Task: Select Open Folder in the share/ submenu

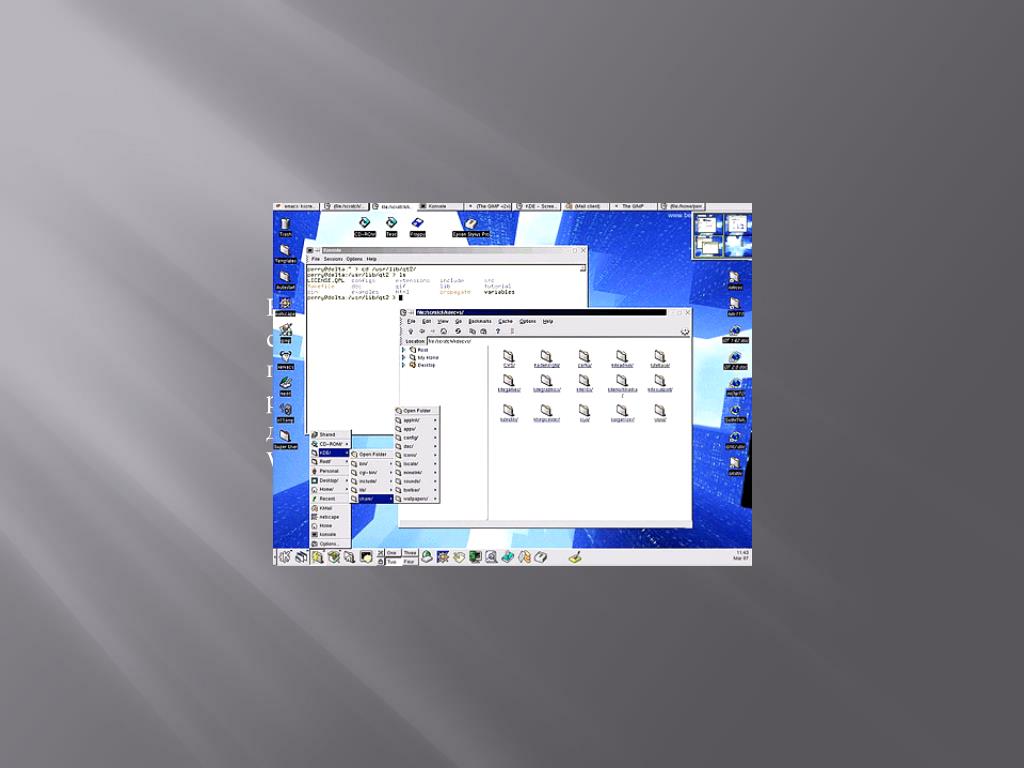Action: [x=417, y=411]
